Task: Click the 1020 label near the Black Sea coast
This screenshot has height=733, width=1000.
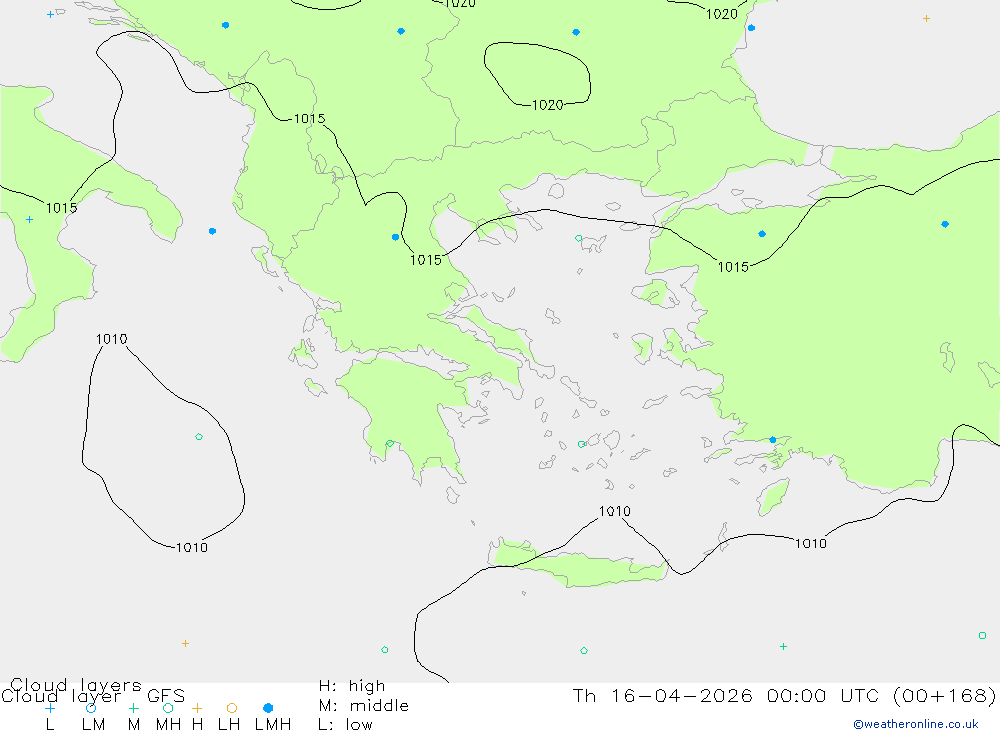Action: pos(722,14)
